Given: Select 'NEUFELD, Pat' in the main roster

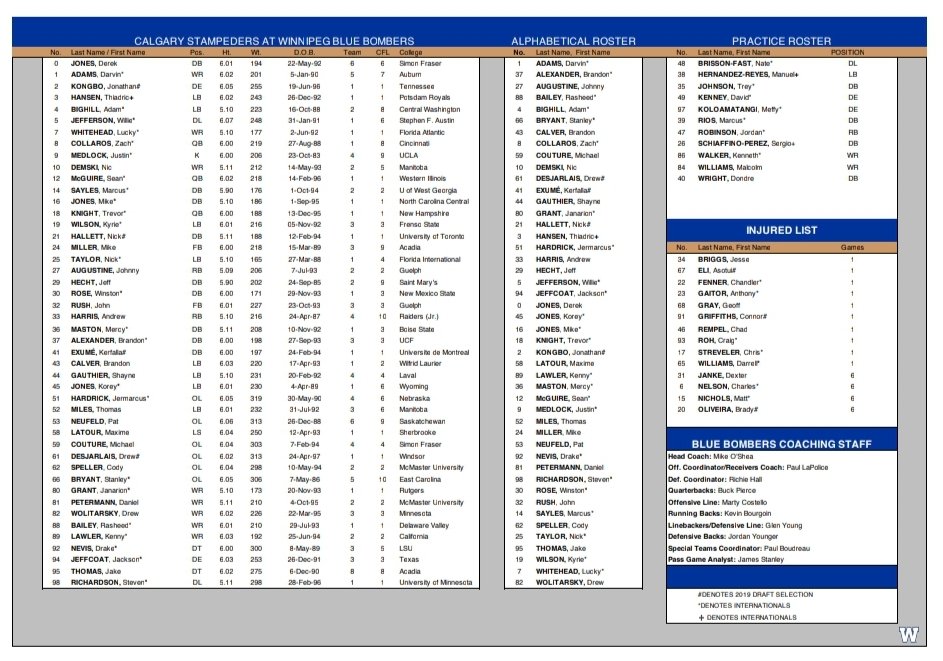Looking at the screenshot, I should 92,422.
